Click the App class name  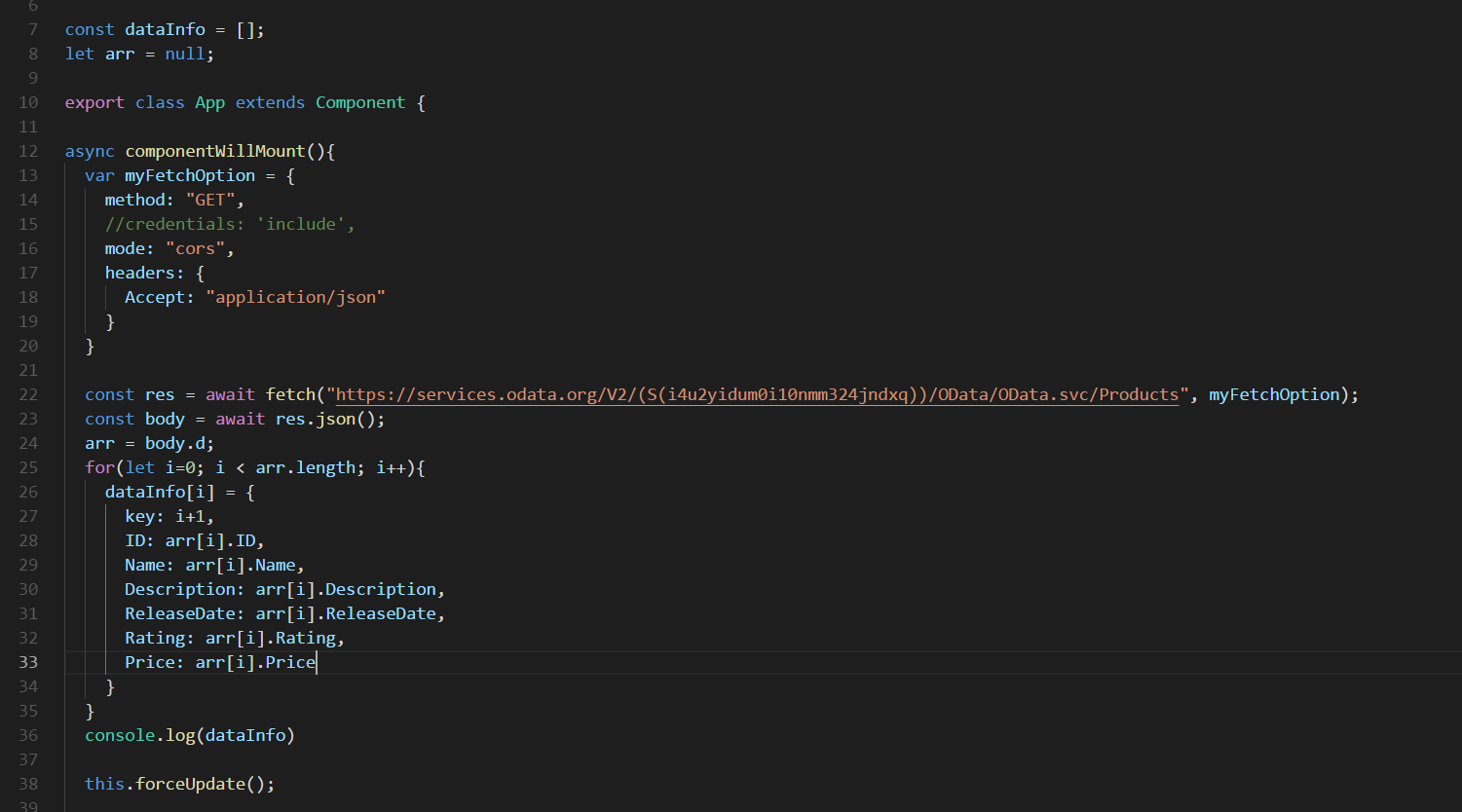pyautogui.click(x=209, y=102)
